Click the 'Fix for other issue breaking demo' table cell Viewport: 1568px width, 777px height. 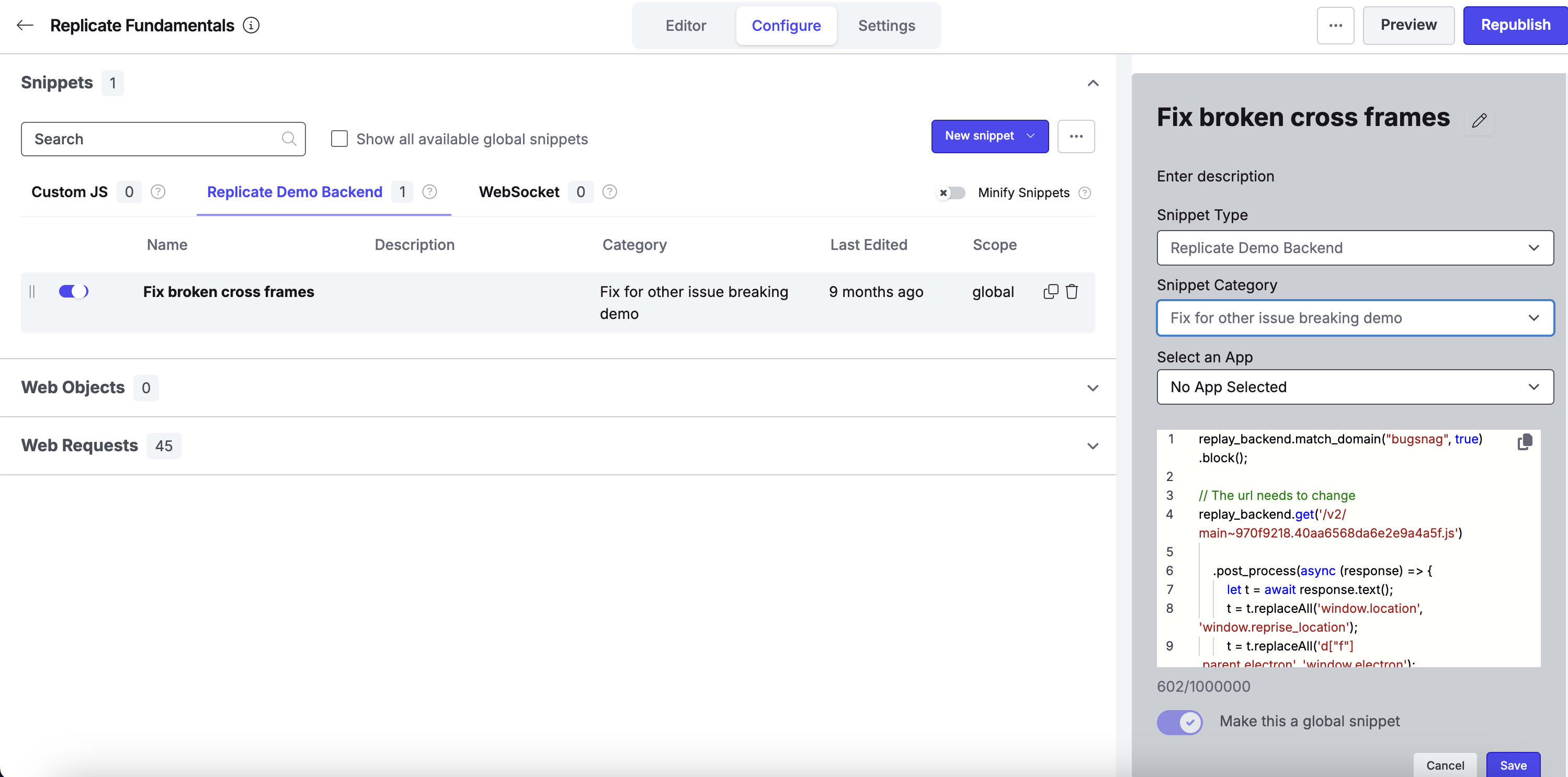click(694, 302)
